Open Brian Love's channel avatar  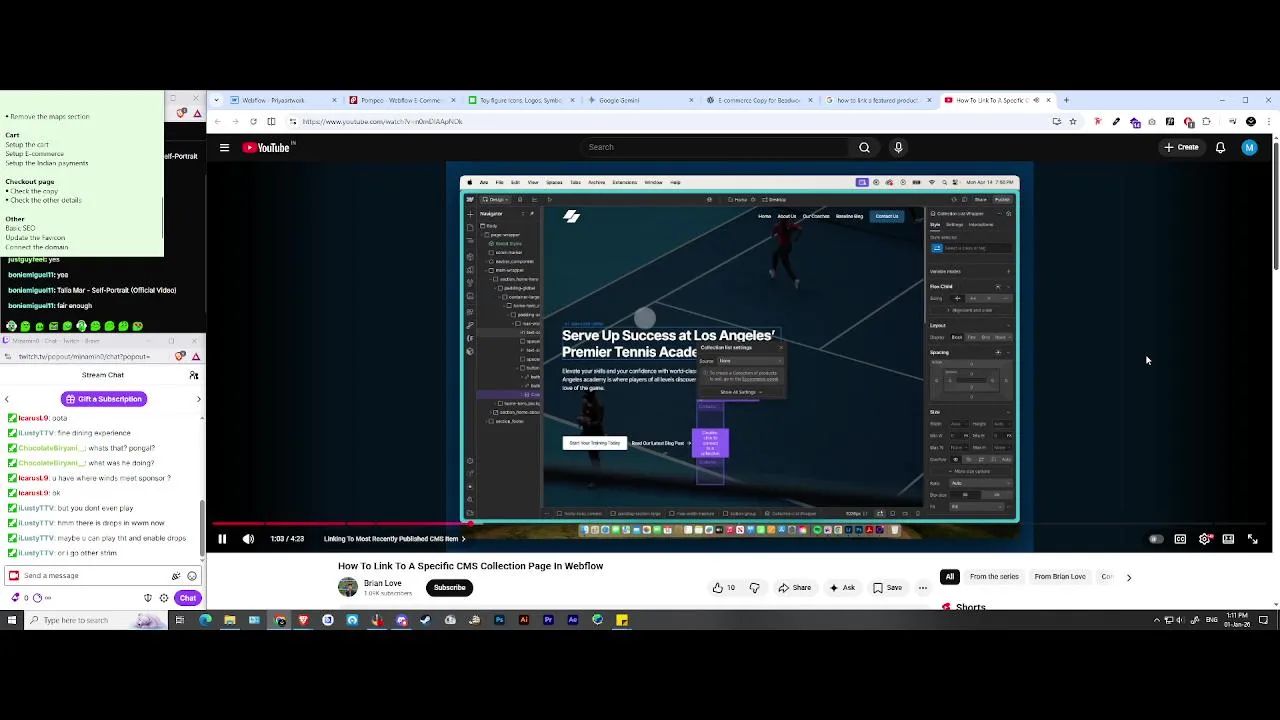point(347,588)
